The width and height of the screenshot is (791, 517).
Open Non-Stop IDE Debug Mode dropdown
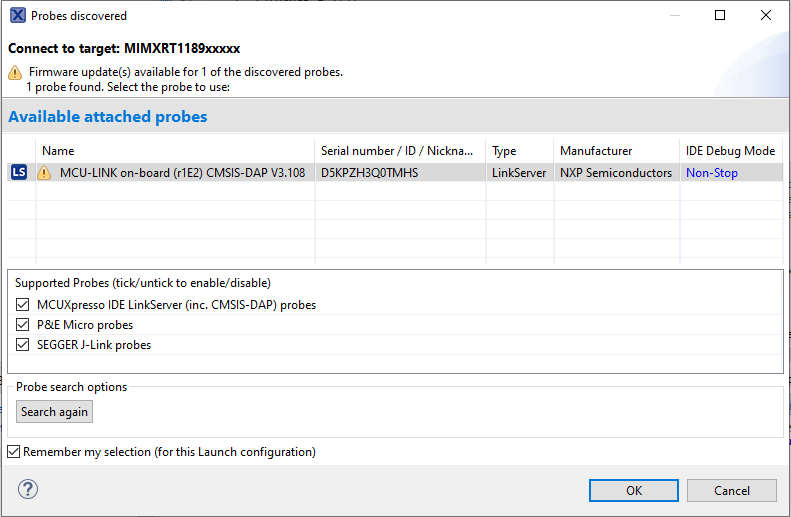pos(712,173)
